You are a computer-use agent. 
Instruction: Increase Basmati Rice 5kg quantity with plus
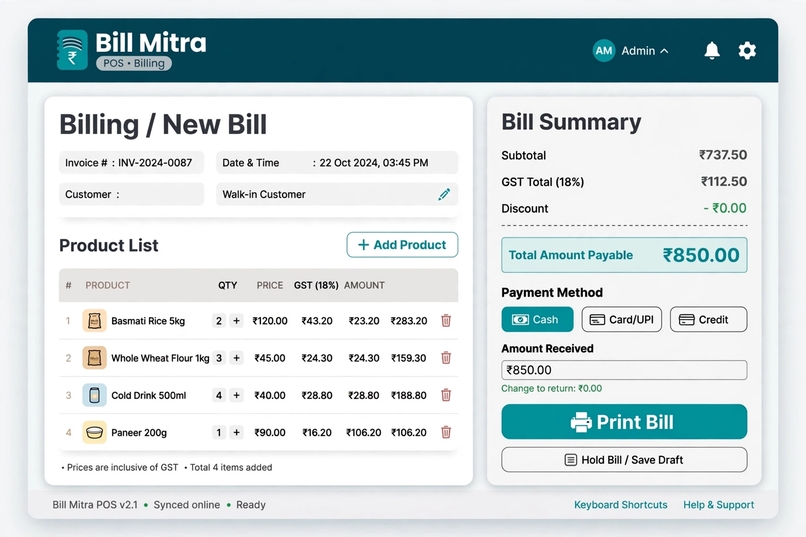[x=236, y=321]
